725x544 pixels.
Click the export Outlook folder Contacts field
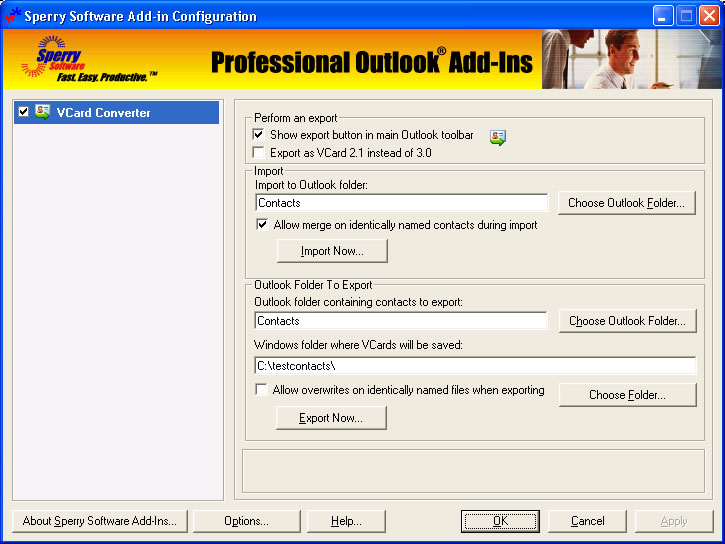[400, 321]
